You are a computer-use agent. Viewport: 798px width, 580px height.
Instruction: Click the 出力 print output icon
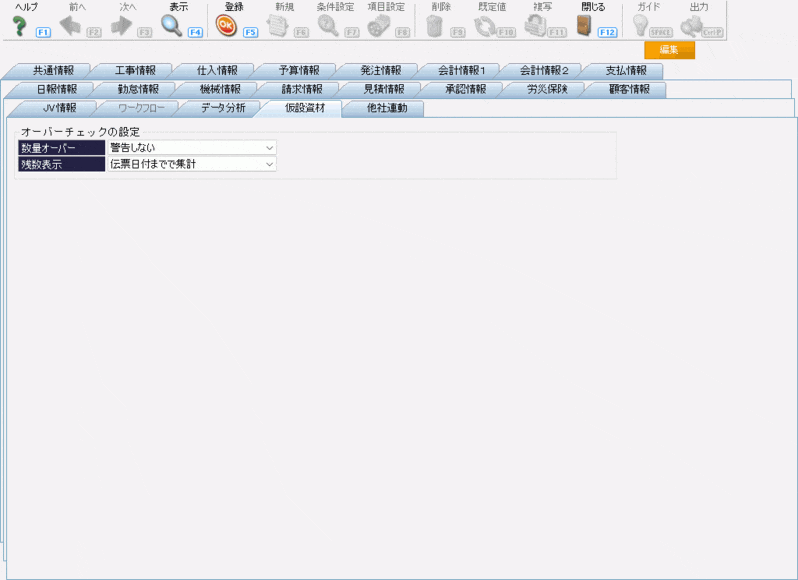(x=692, y=26)
